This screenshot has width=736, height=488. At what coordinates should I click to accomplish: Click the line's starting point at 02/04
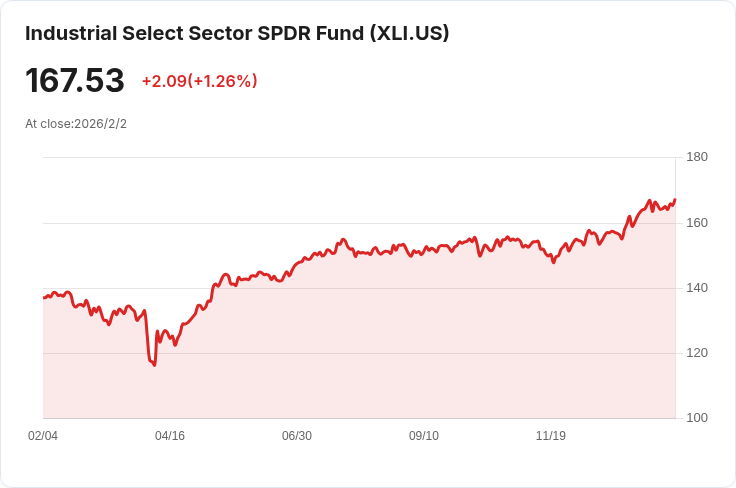pos(44,297)
